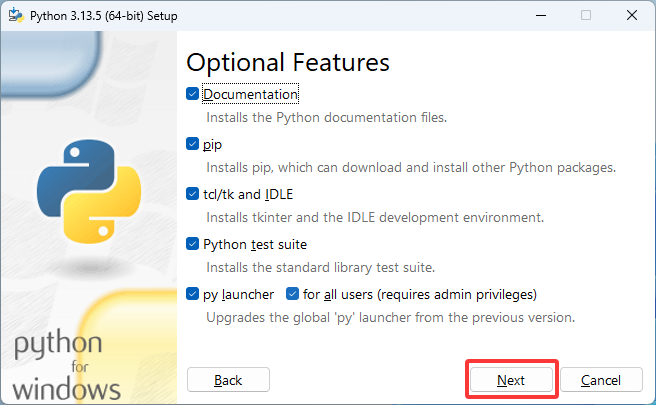Uncheck the Python test suite checkbox

[193, 244]
